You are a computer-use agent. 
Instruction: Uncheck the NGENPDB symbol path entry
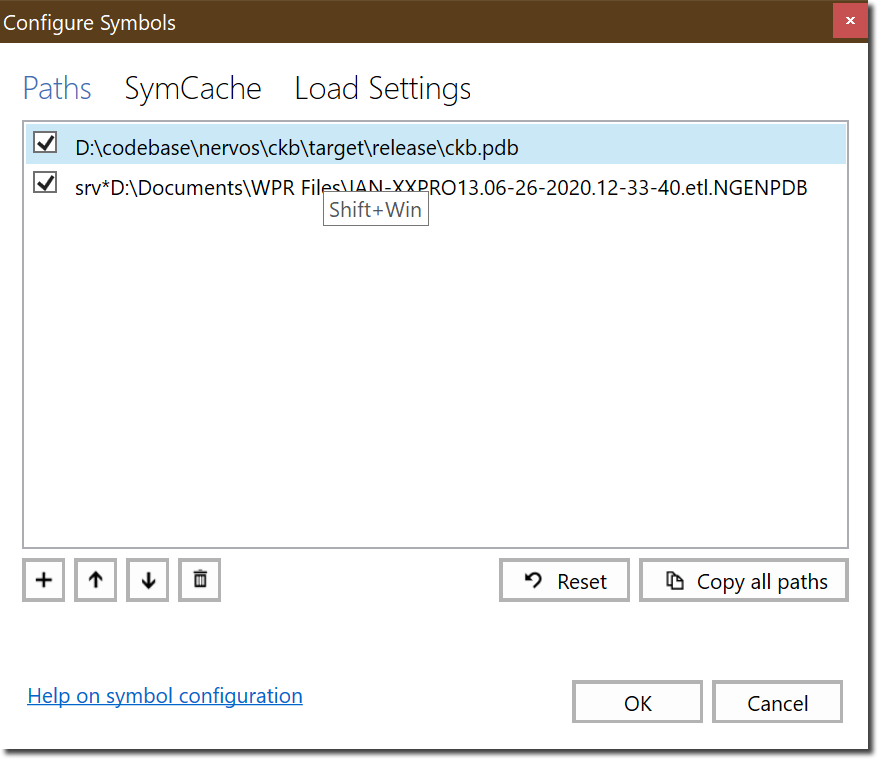pos(44,184)
